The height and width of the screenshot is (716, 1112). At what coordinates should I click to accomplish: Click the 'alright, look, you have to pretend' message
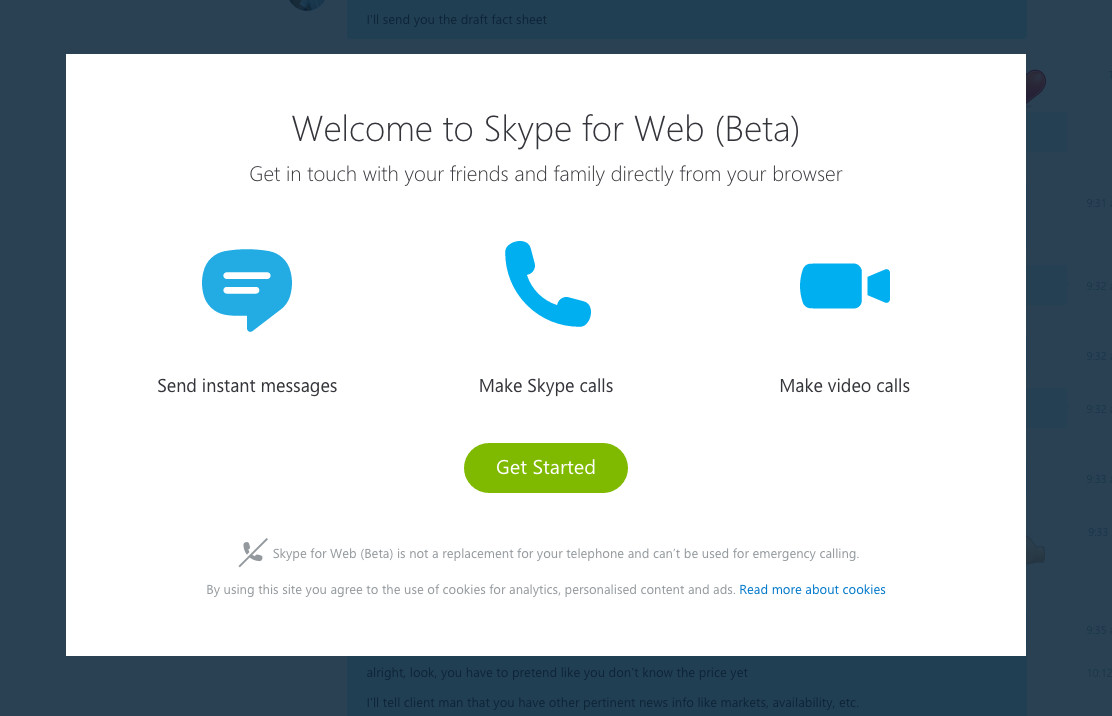click(x=556, y=673)
